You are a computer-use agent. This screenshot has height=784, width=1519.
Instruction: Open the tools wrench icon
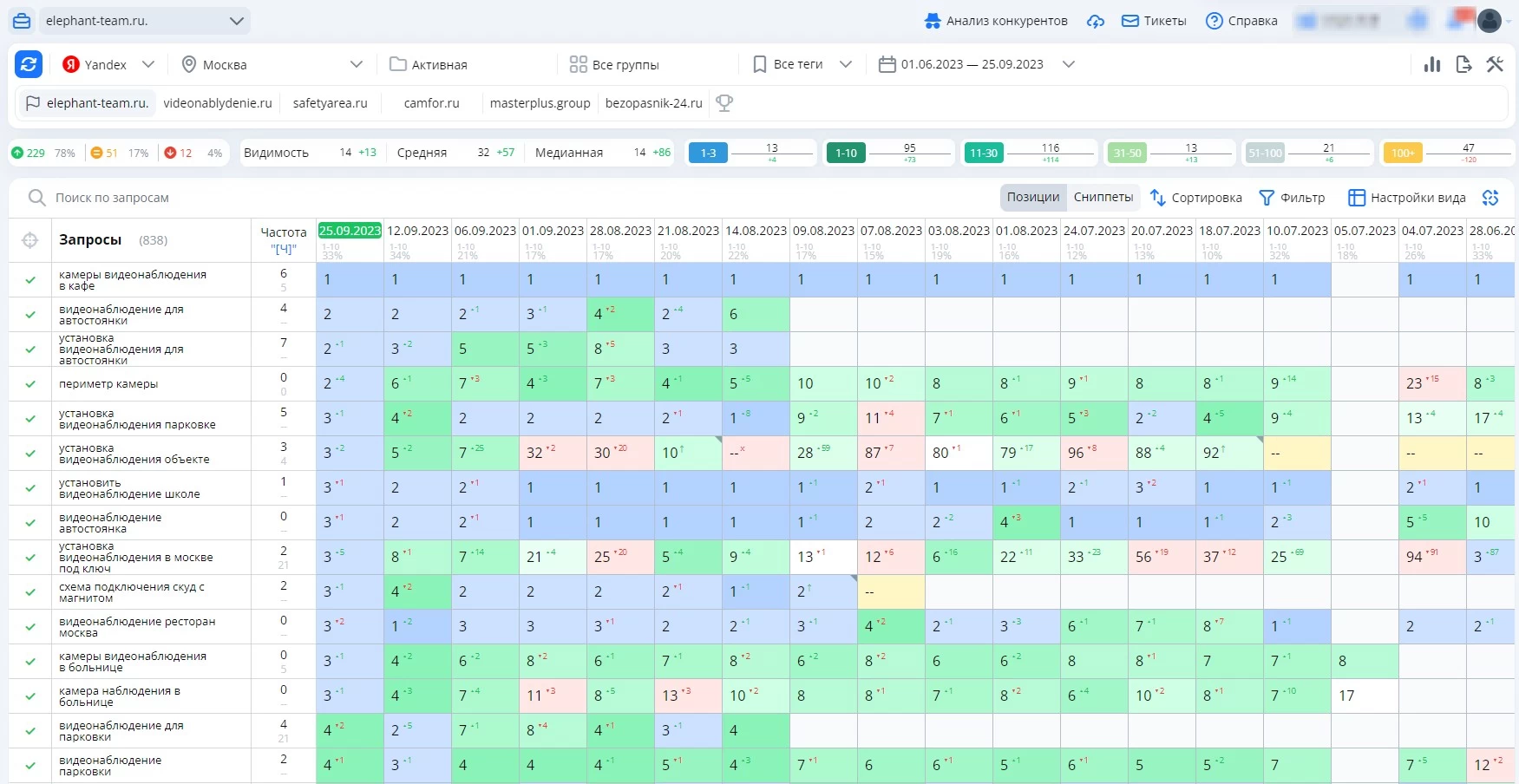point(1495,64)
